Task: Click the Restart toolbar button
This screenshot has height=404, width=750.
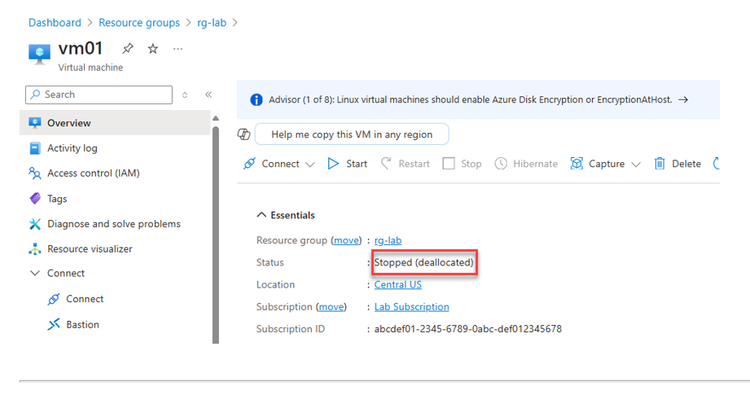Action: pos(405,164)
